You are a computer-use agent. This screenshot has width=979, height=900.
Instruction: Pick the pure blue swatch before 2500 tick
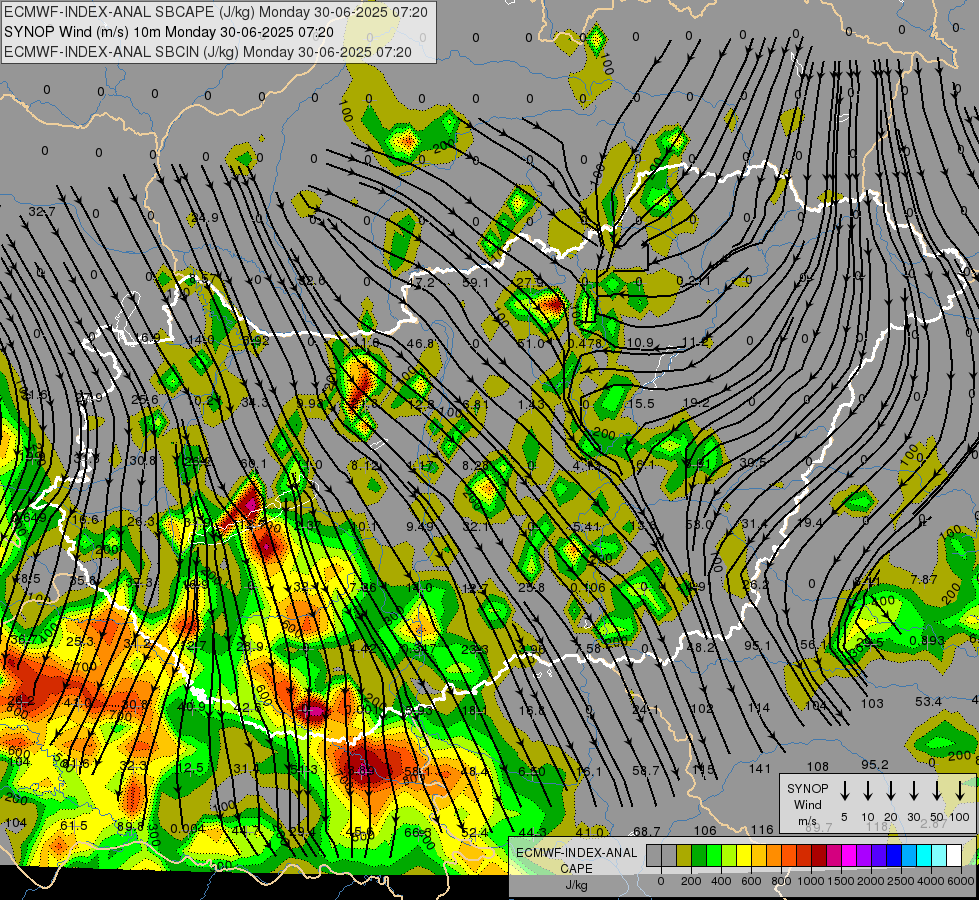[893, 856]
